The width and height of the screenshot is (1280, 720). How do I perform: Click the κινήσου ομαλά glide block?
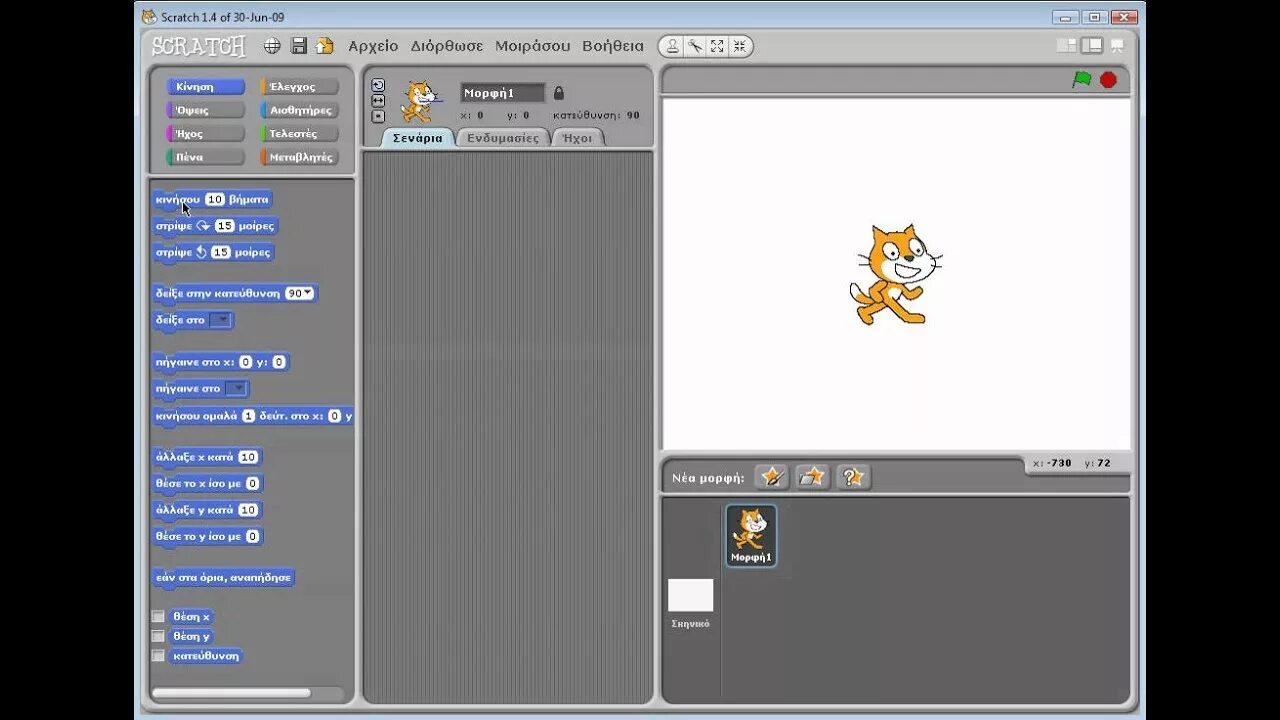coord(253,415)
